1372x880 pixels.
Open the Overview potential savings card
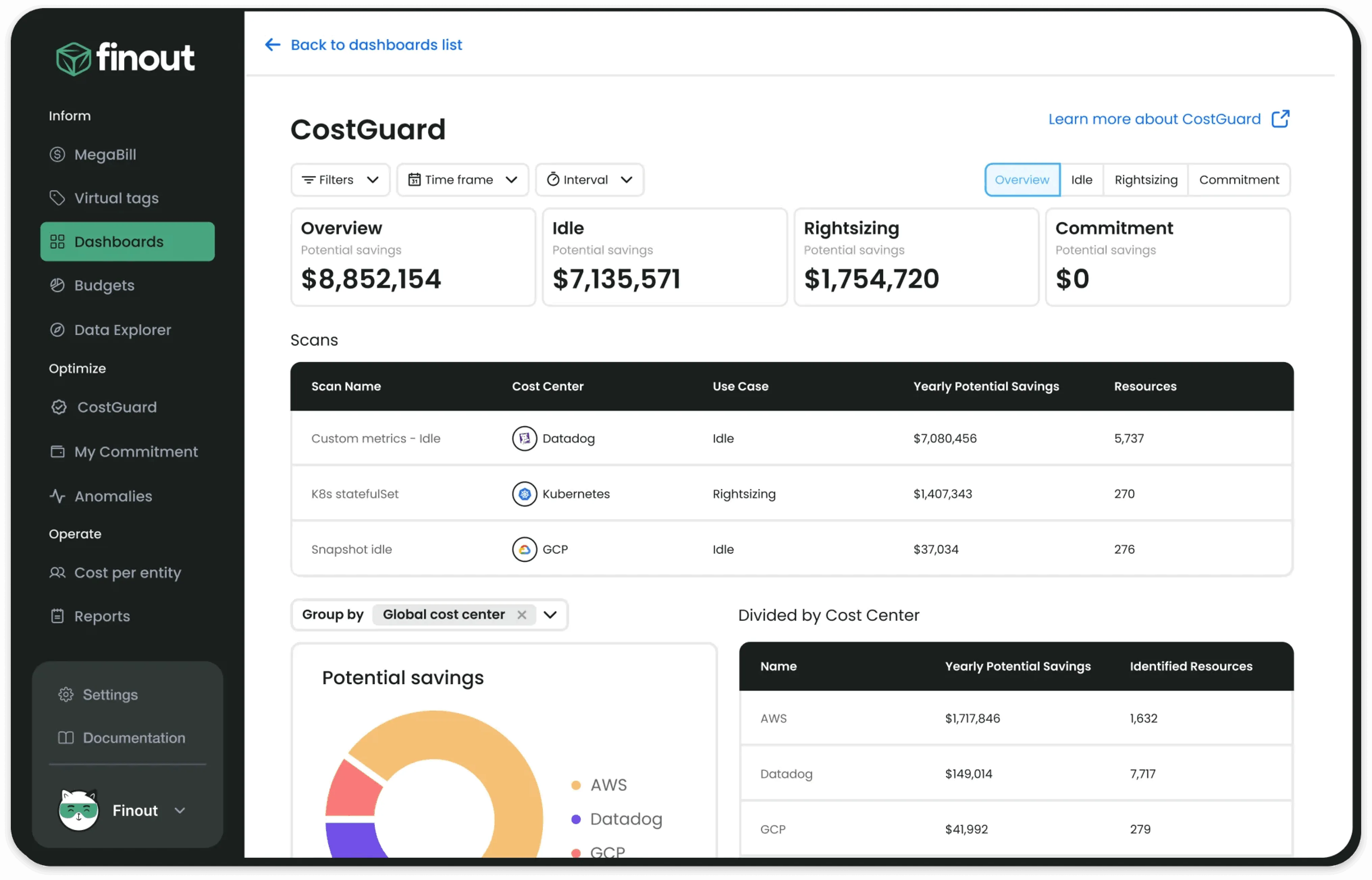tap(413, 257)
